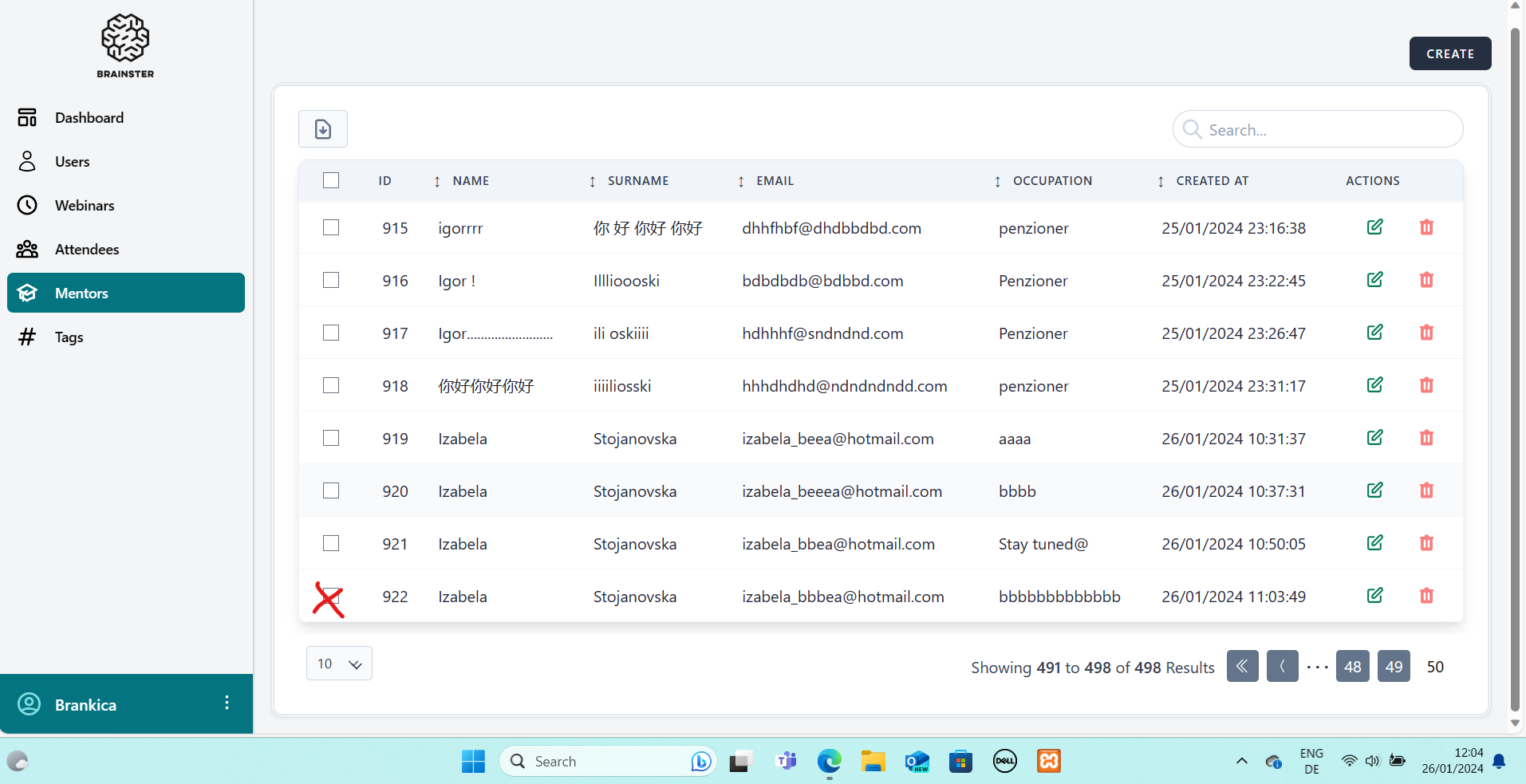Check the checkbox for row 917
This screenshot has width=1526, height=784.
tap(331, 333)
